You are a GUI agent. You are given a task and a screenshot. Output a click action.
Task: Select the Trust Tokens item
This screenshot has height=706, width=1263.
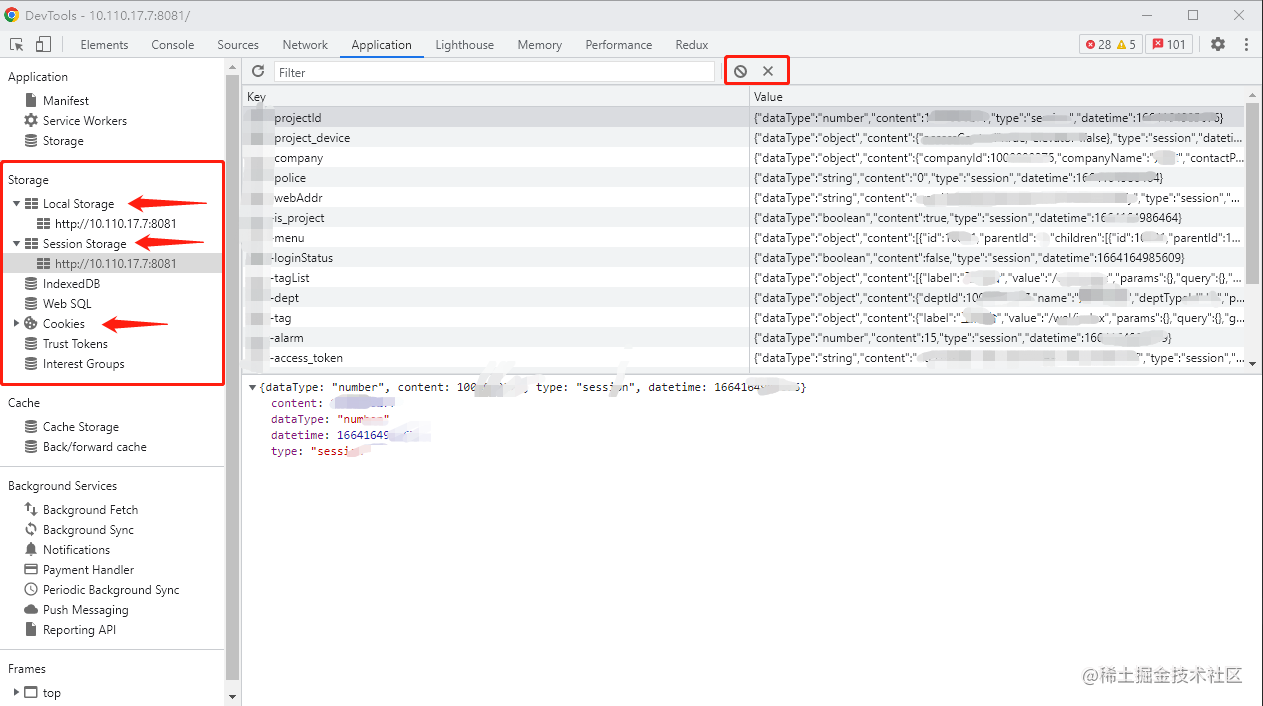point(75,344)
